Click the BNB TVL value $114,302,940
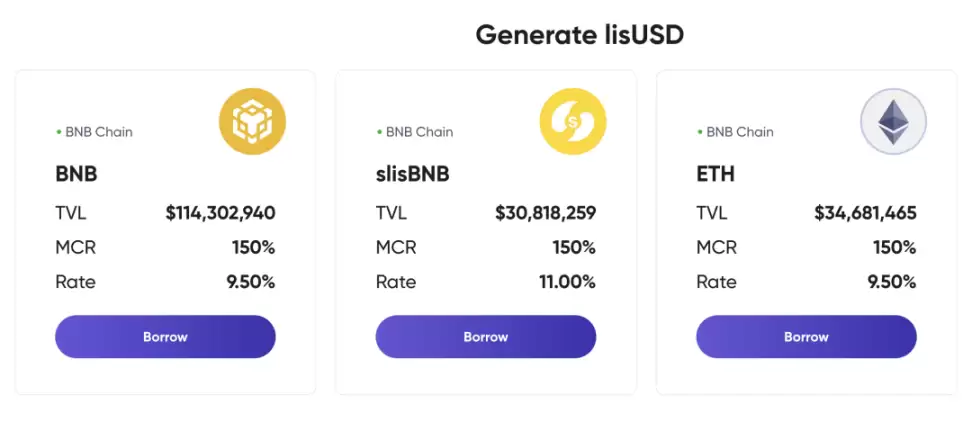Screen dimensions: 972x422 coord(220,212)
